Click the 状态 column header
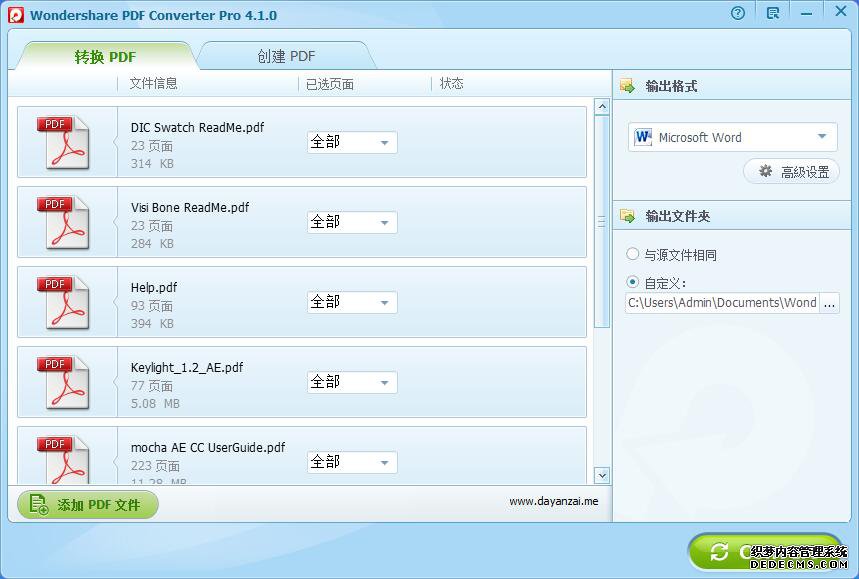 451,83
